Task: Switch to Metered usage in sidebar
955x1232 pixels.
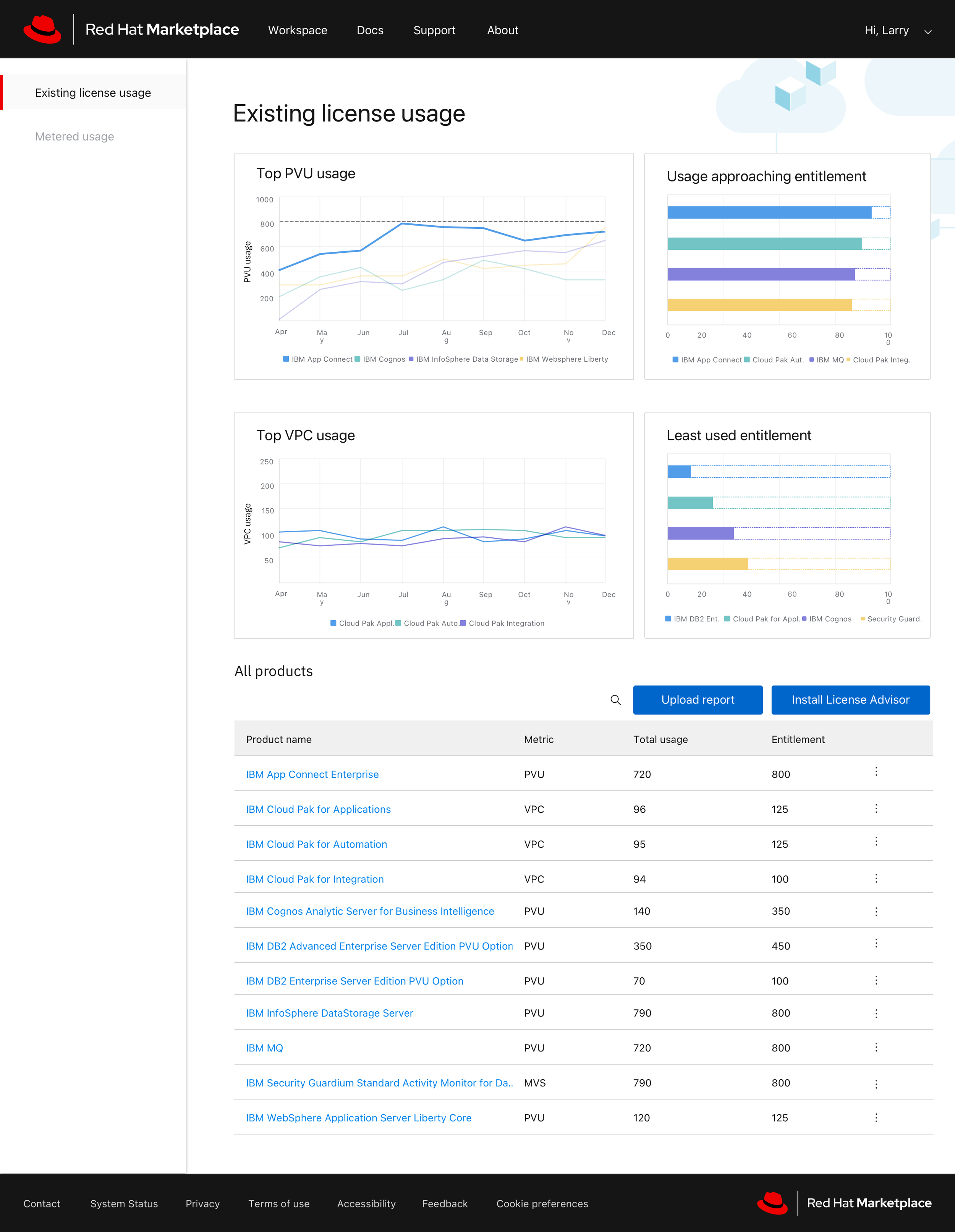Action: click(x=74, y=136)
